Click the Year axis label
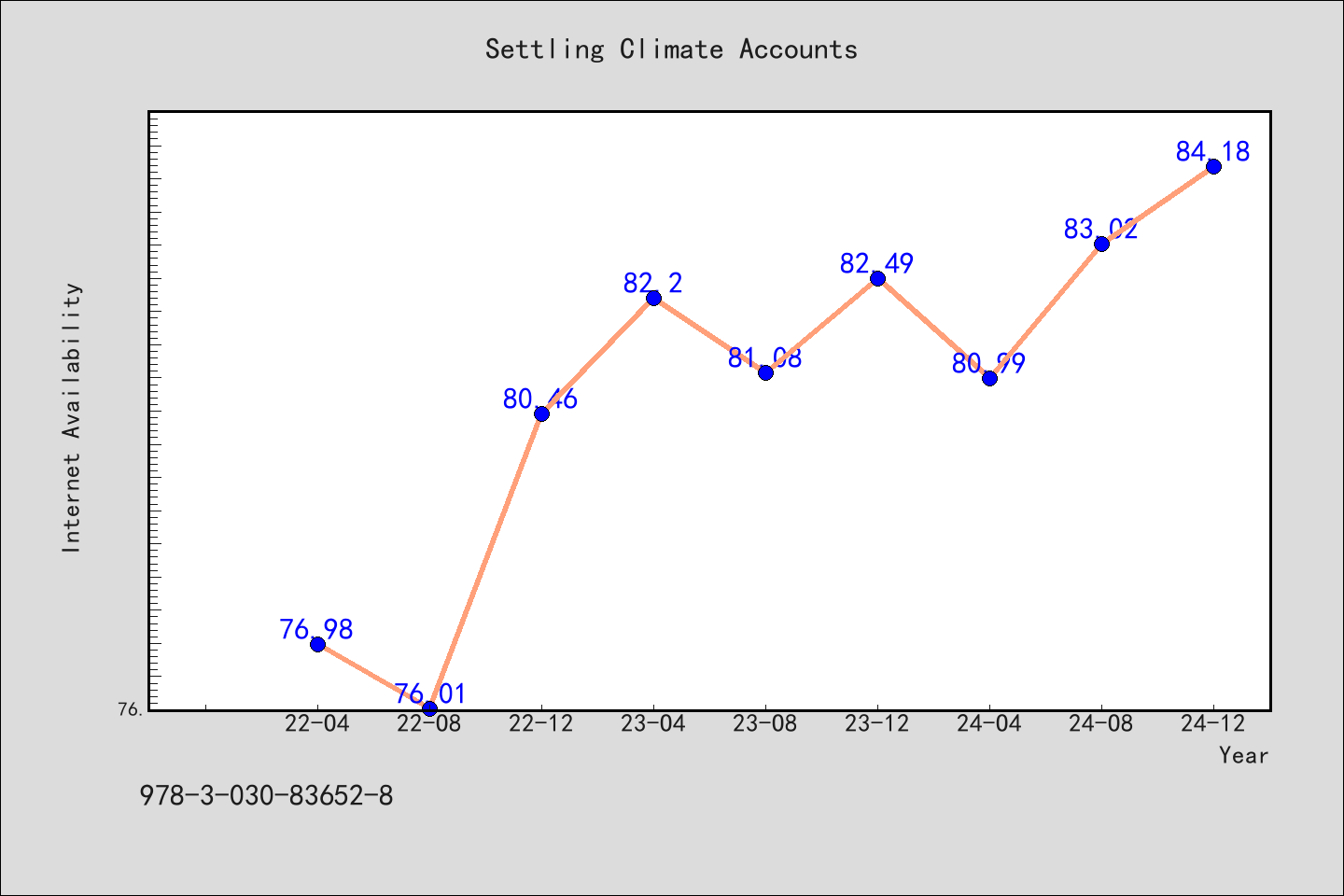 (x=1243, y=755)
